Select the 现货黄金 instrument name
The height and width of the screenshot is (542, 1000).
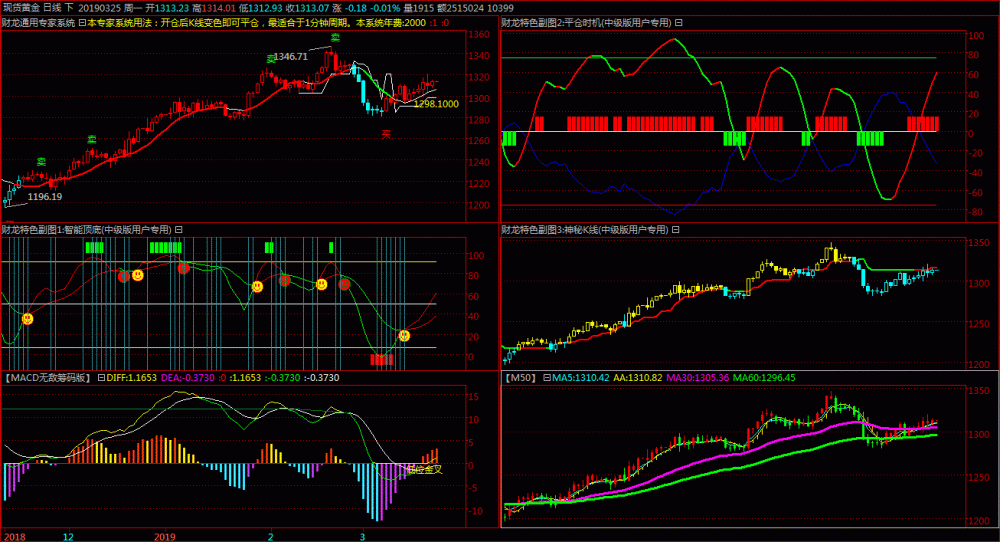coord(21,8)
